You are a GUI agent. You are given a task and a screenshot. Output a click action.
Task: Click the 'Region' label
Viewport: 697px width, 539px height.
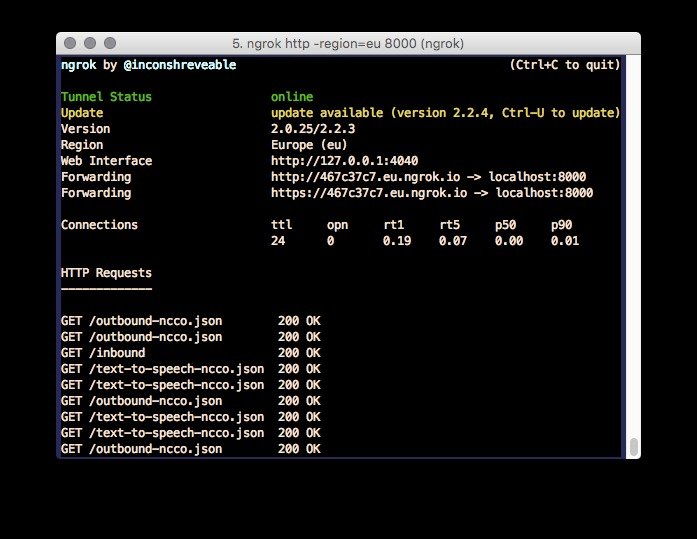coord(82,145)
